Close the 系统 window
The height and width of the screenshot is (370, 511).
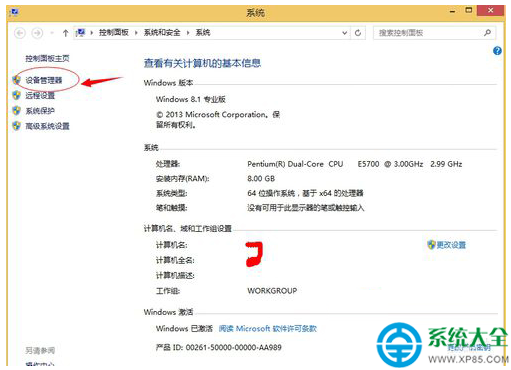click(490, 10)
